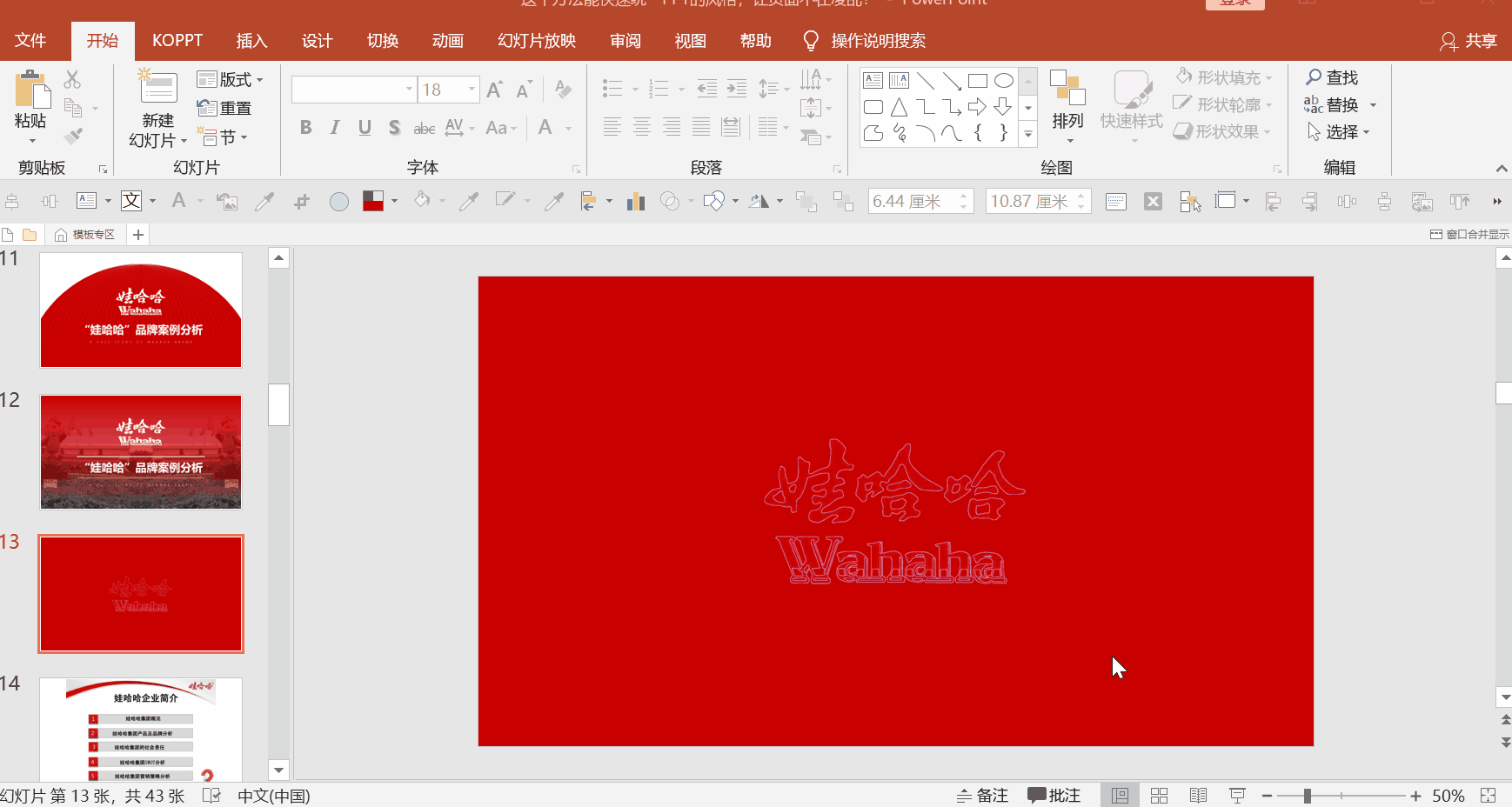The image size is (1512, 807).
Task: Click Fit slide to window icon
Action: point(1489,796)
